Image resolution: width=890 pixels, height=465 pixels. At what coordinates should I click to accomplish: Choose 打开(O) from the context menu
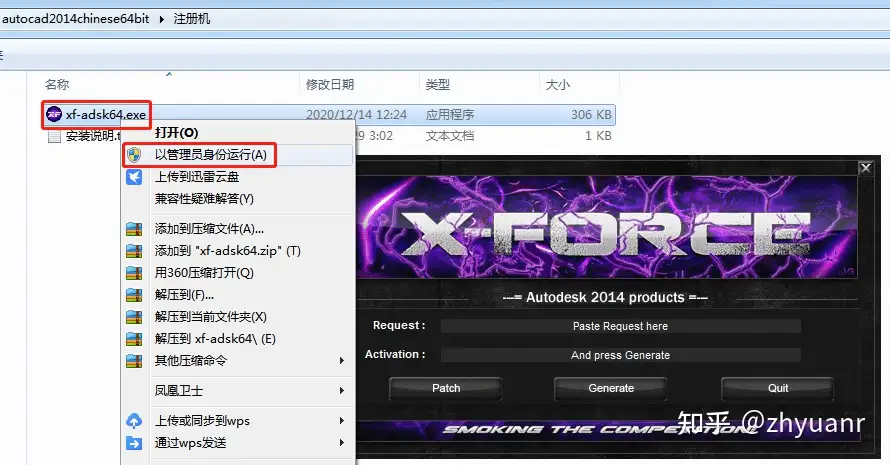[x=177, y=133]
